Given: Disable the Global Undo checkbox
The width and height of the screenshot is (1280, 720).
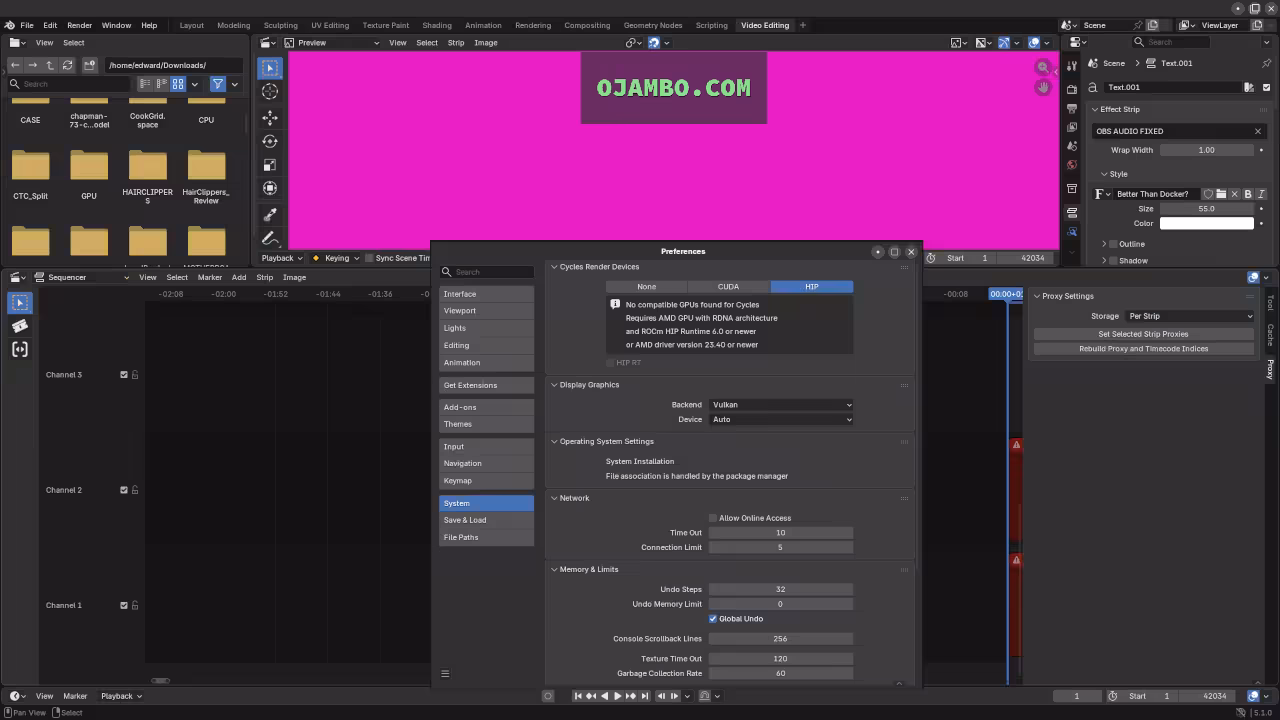Looking at the screenshot, I should pyautogui.click(x=713, y=618).
